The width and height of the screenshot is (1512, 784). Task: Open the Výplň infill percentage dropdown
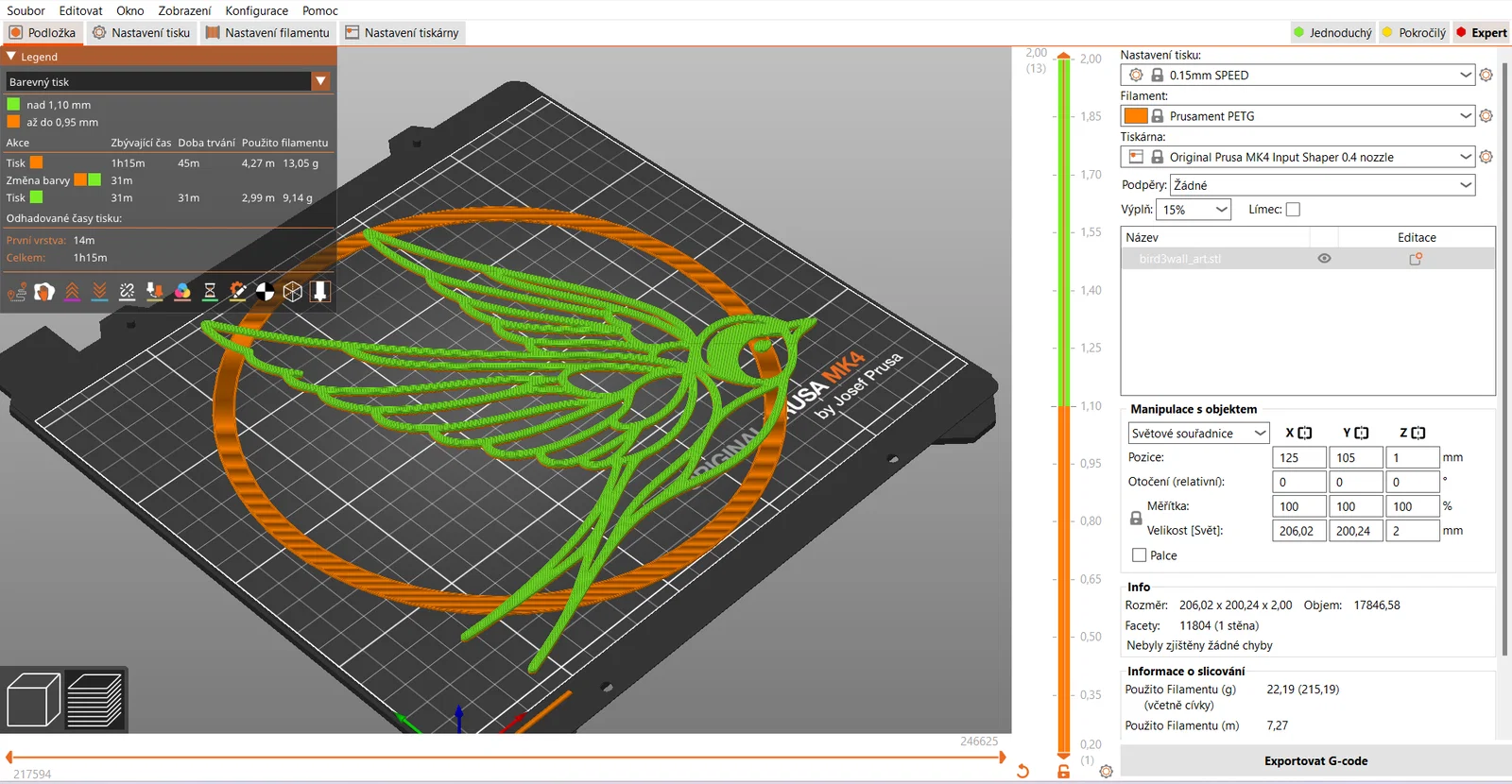pos(1194,210)
